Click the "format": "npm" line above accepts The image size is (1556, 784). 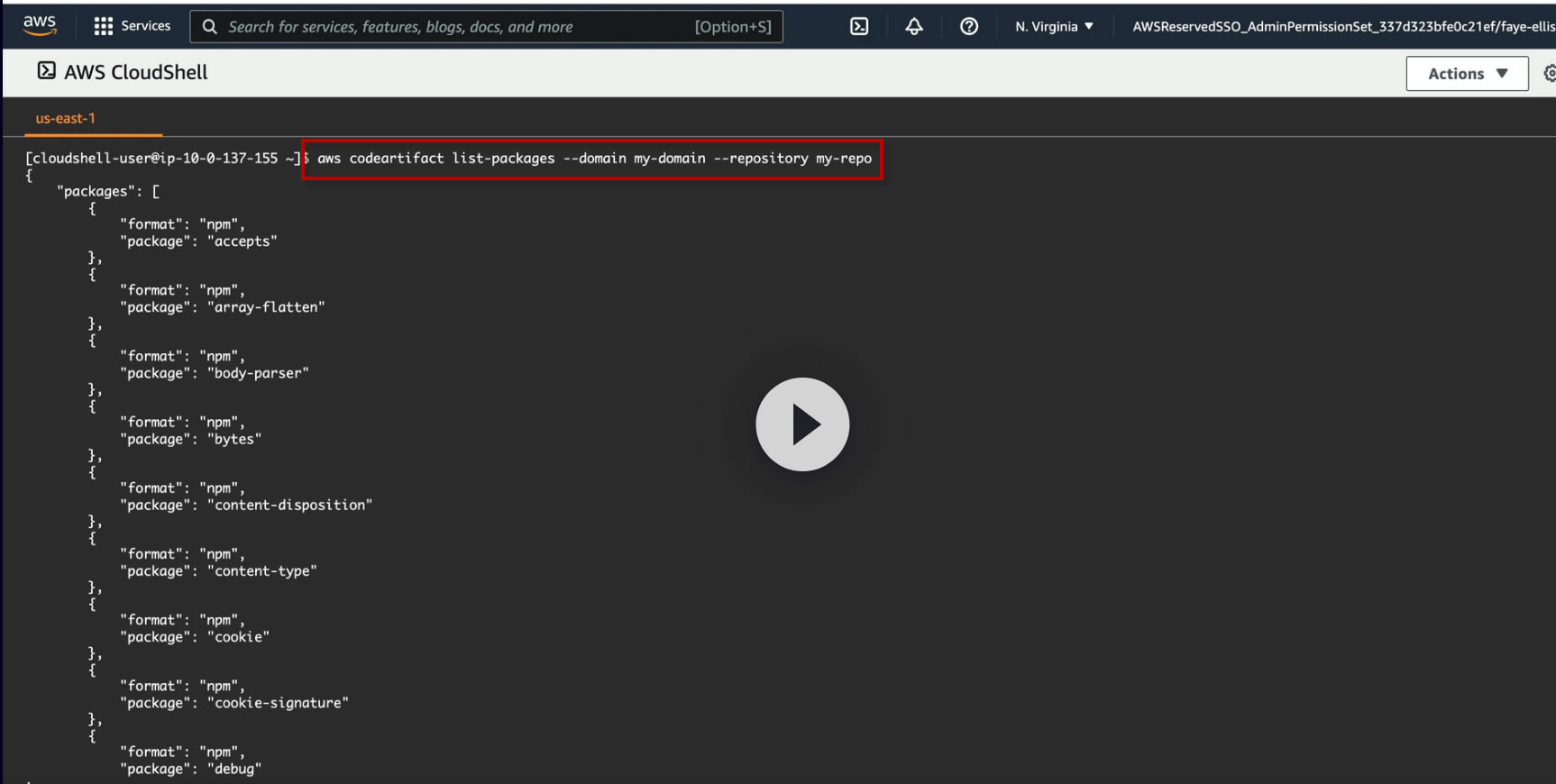click(x=183, y=224)
